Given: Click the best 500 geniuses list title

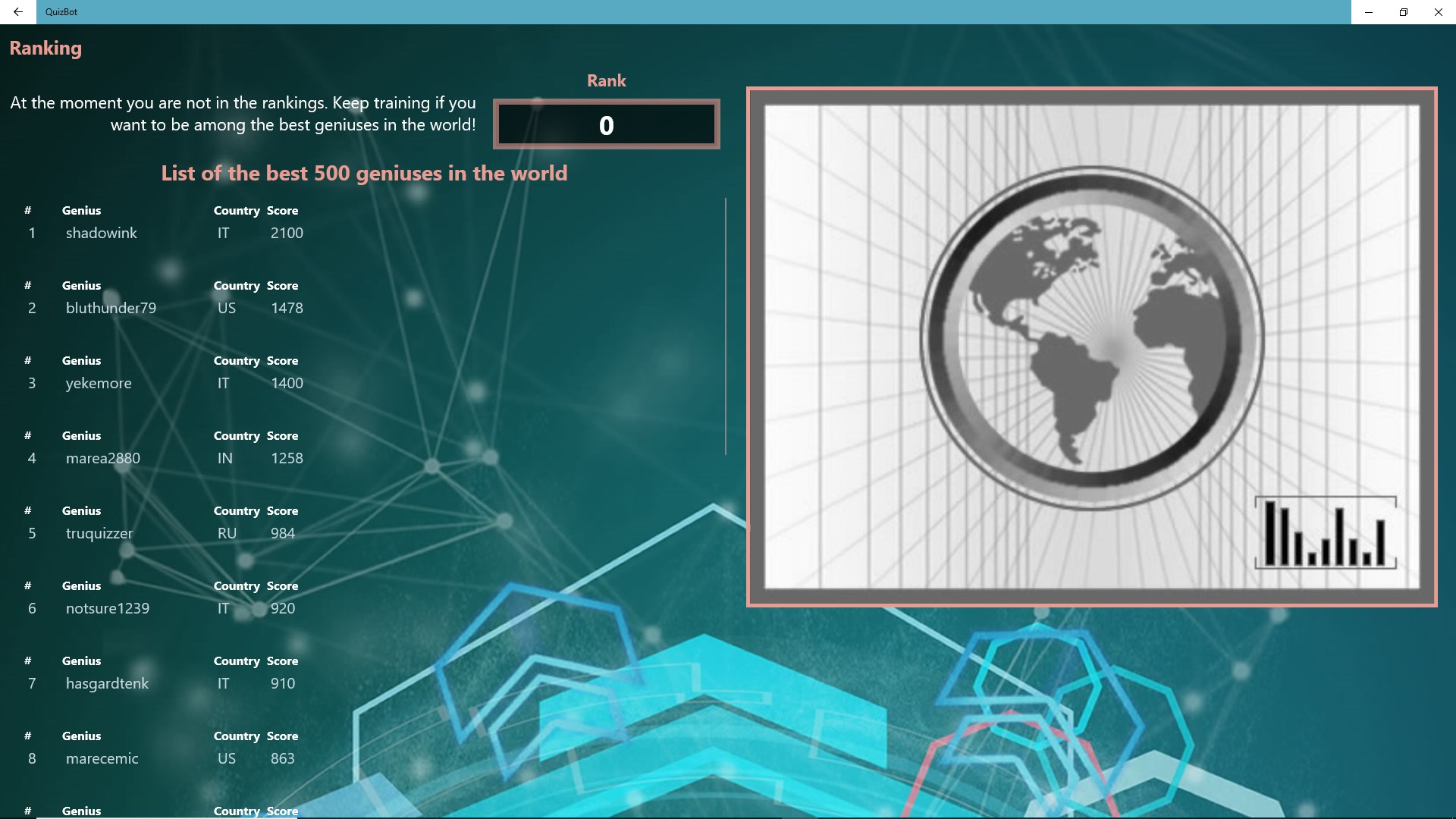Looking at the screenshot, I should click(x=364, y=173).
